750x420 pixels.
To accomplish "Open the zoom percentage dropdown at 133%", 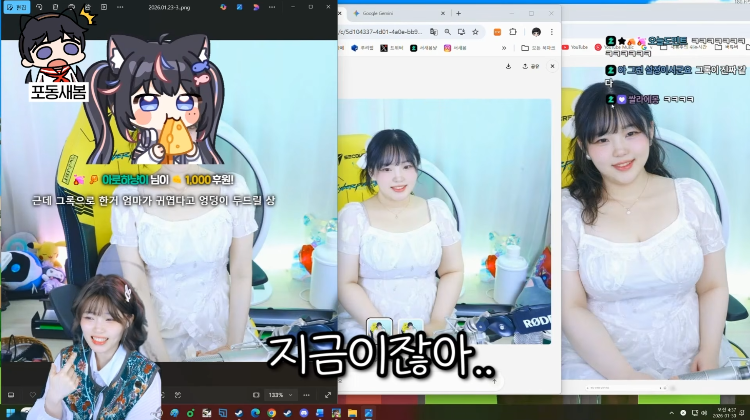I will point(280,395).
